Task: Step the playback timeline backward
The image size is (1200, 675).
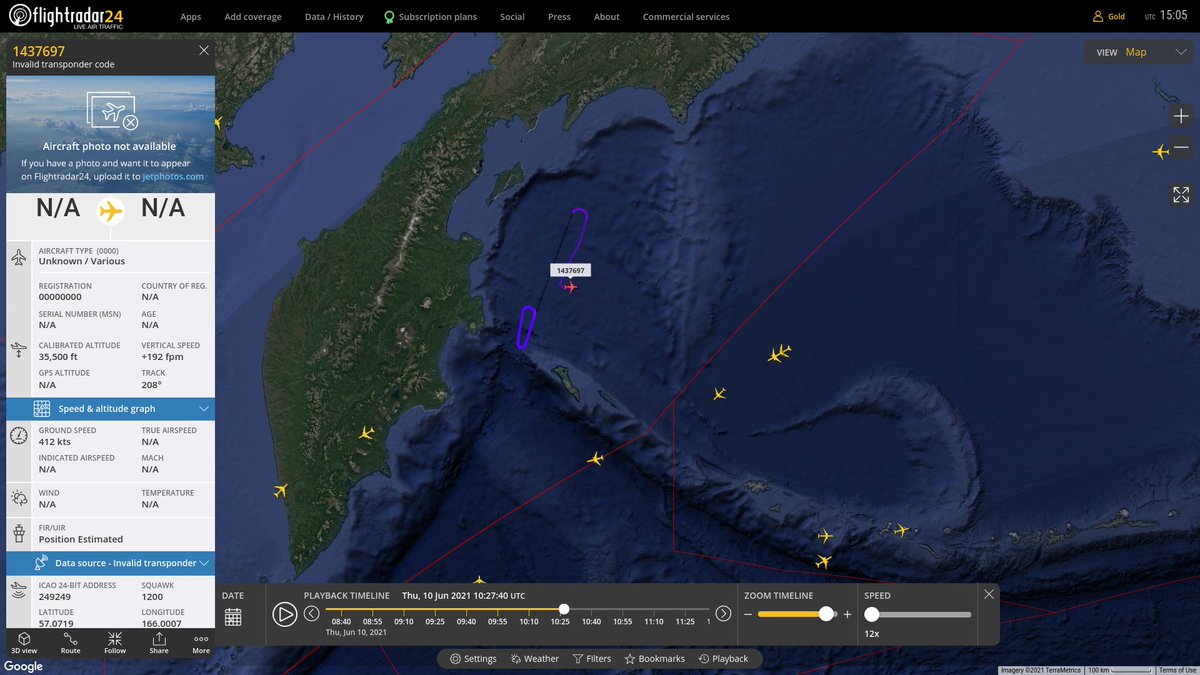Action: tap(311, 613)
